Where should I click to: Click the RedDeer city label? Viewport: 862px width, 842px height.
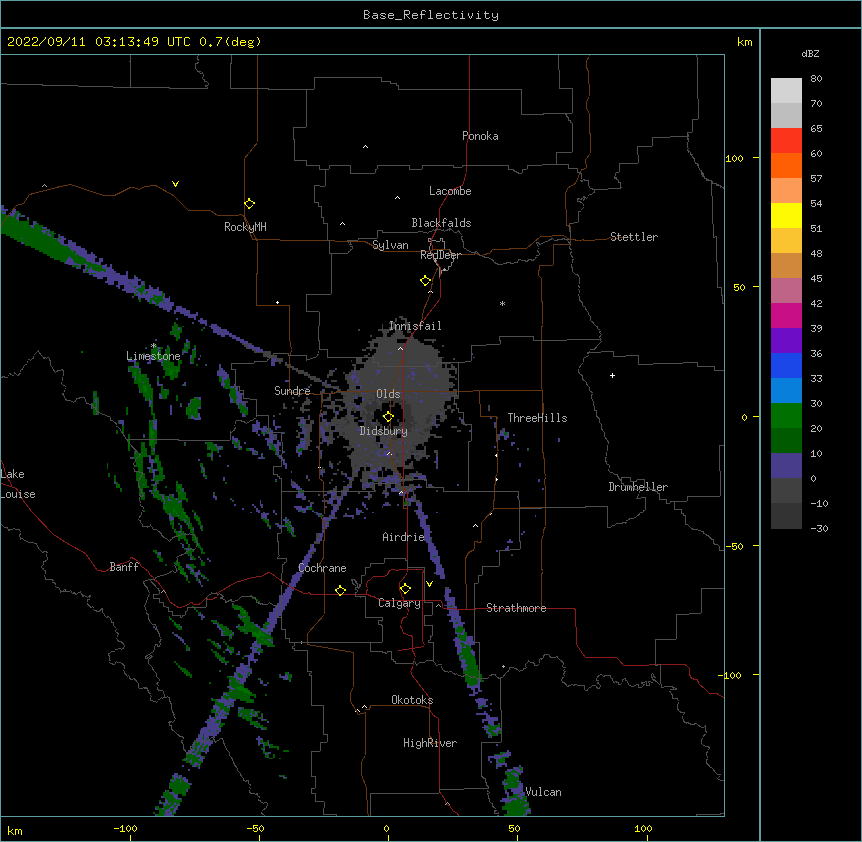pos(440,255)
